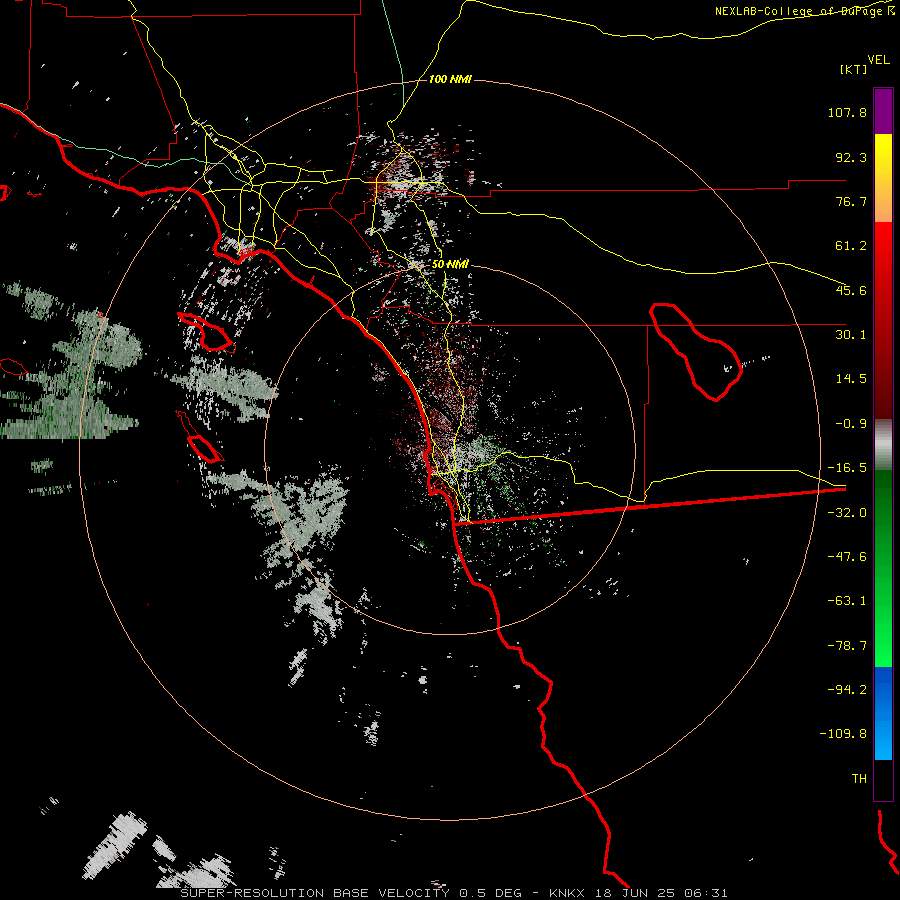Click the TH threshold label

[x=859, y=779]
